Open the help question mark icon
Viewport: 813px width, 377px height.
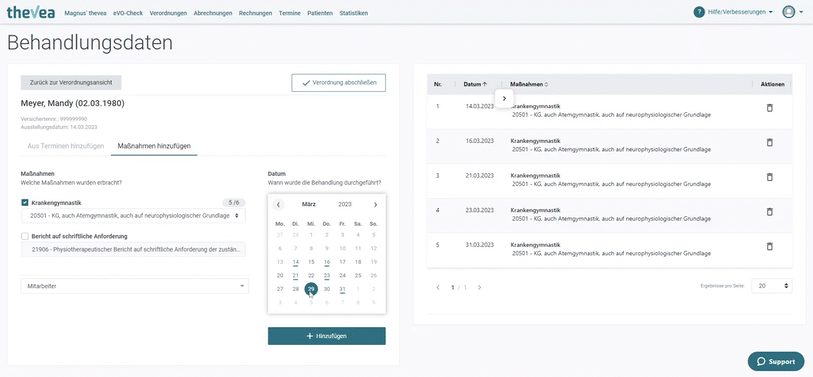(699, 12)
